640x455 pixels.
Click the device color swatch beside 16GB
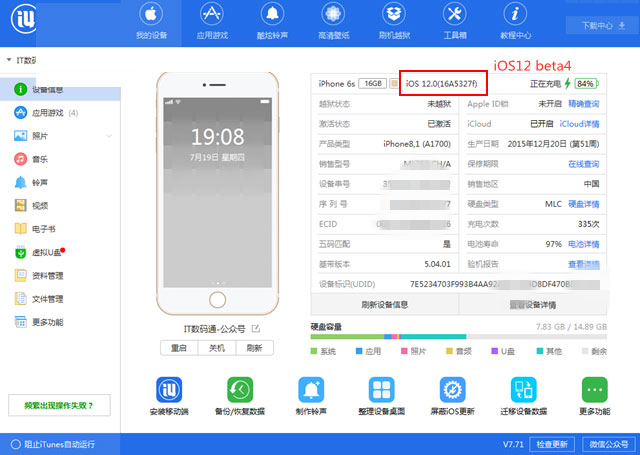click(x=394, y=84)
